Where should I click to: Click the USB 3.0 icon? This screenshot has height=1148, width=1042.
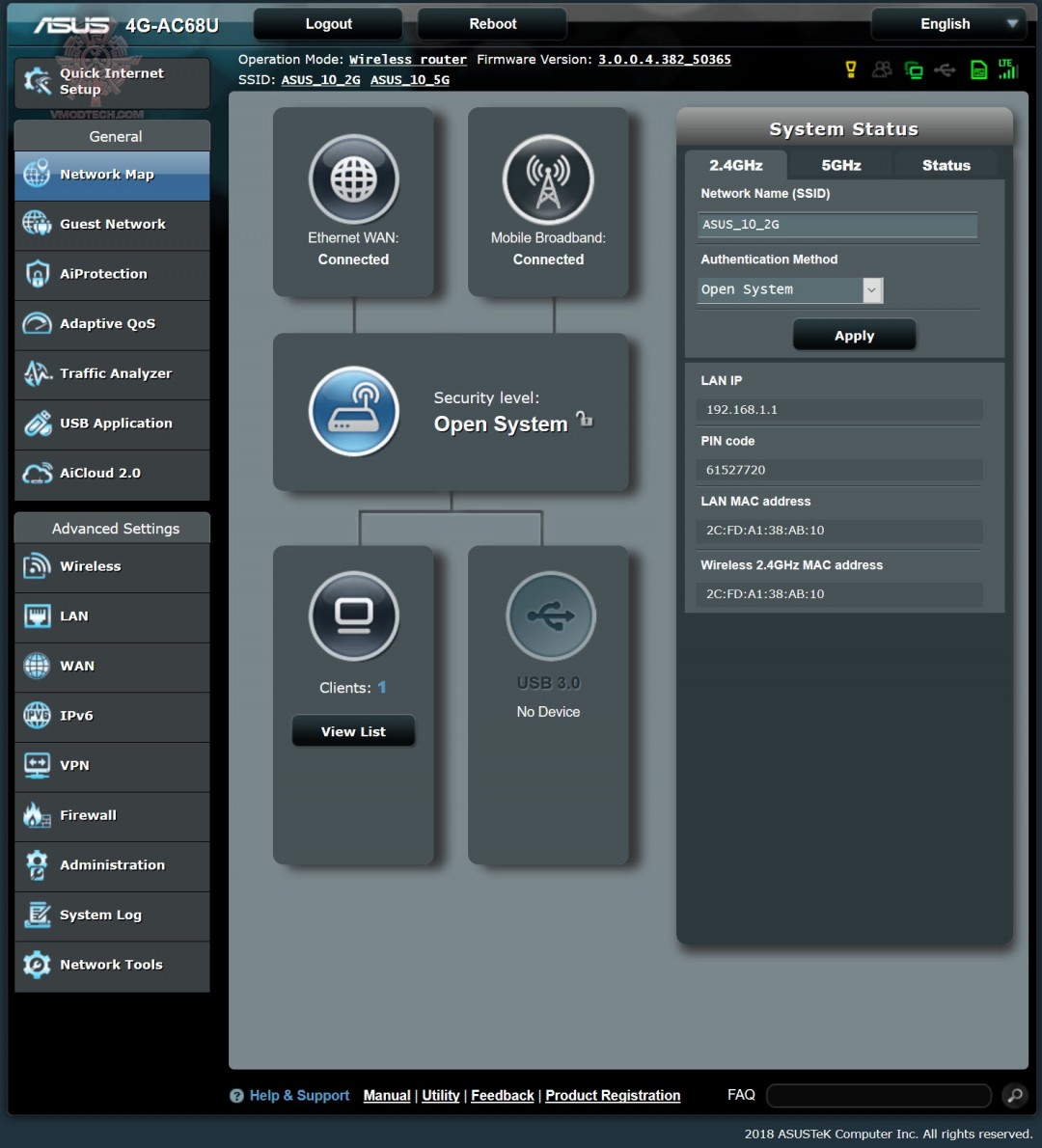click(x=551, y=615)
